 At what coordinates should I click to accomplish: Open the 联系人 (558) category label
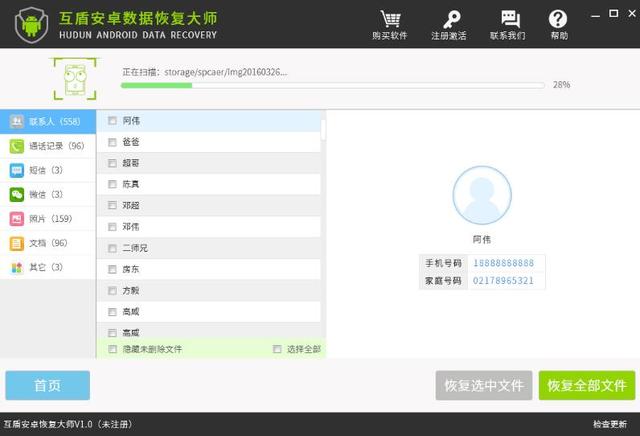[x=55, y=122]
